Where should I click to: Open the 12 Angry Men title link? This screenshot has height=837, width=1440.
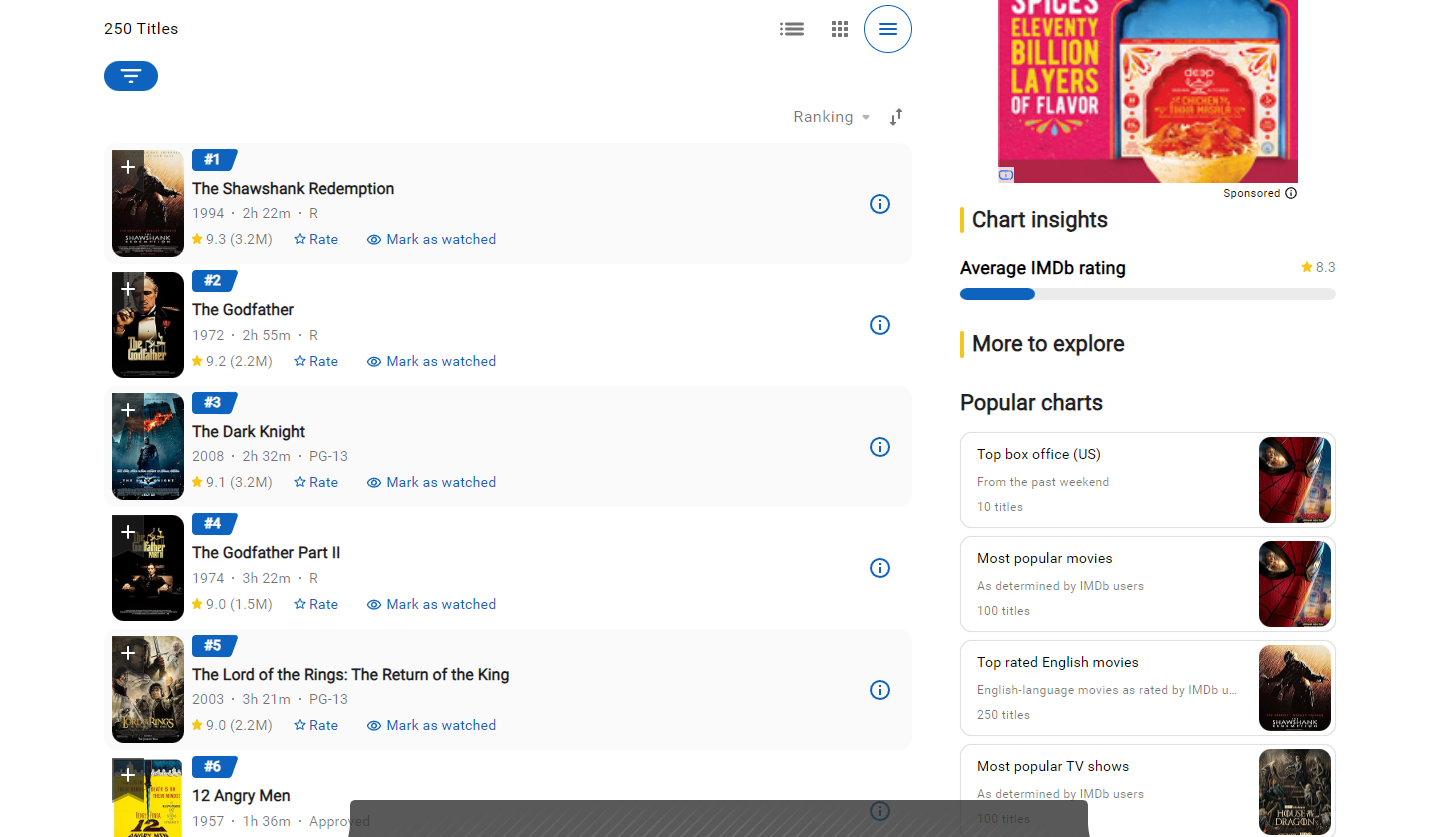(x=241, y=796)
